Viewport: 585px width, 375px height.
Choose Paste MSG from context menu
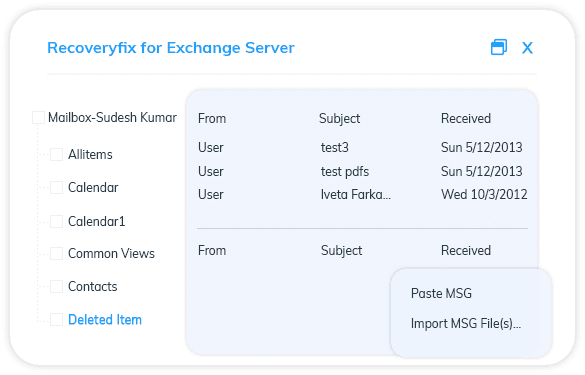pyautogui.click(x=441, y=293)
